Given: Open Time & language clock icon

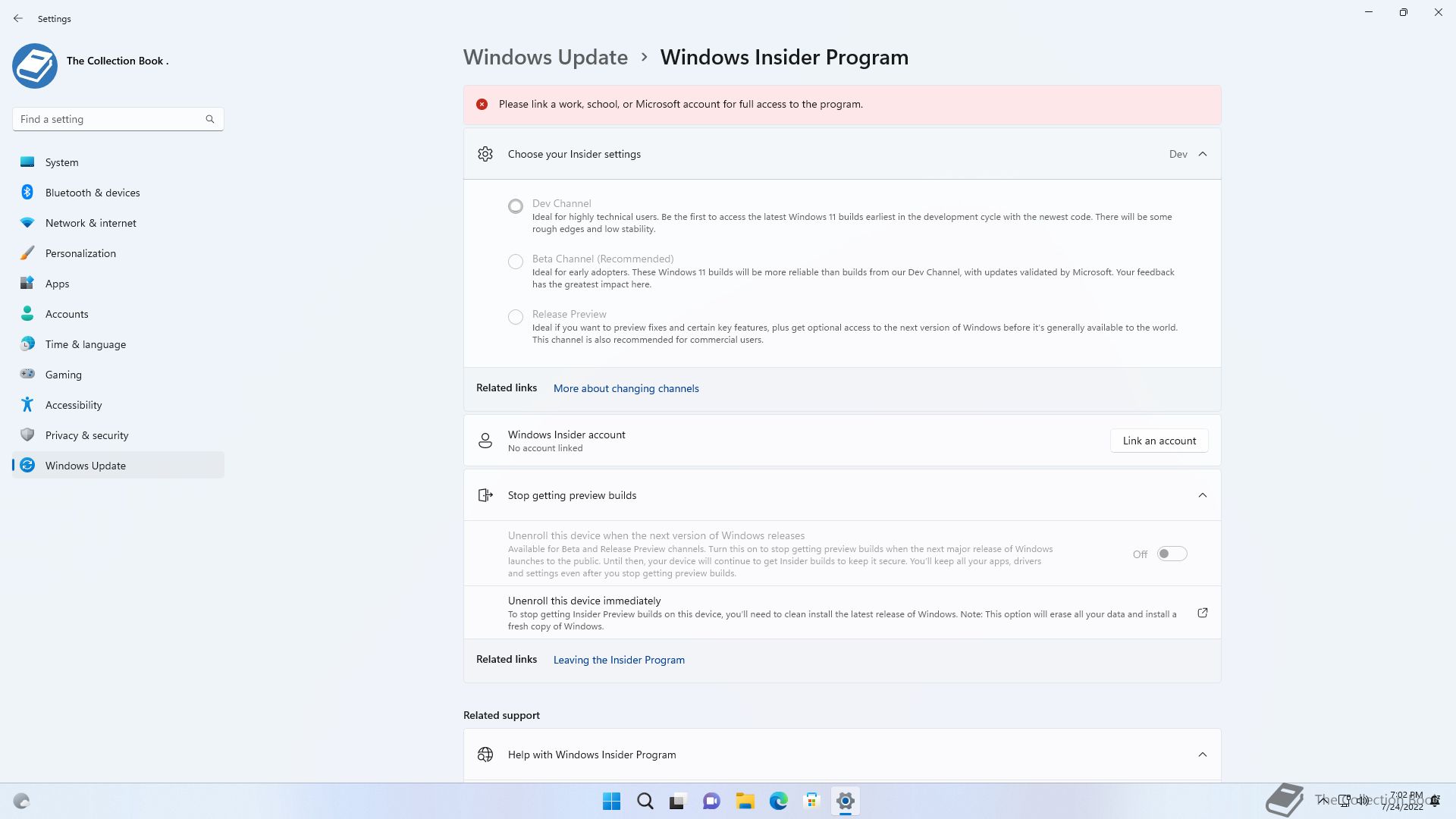Looking at the screenshot, I should (27, 344).
